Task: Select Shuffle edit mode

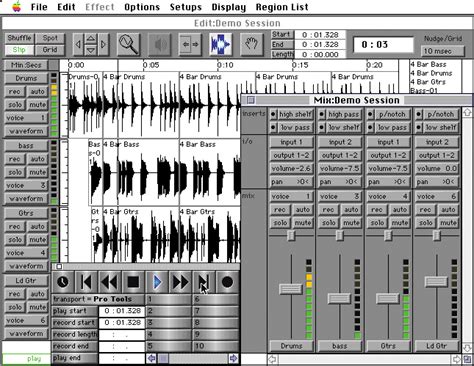Action: (x=19, y=38)
